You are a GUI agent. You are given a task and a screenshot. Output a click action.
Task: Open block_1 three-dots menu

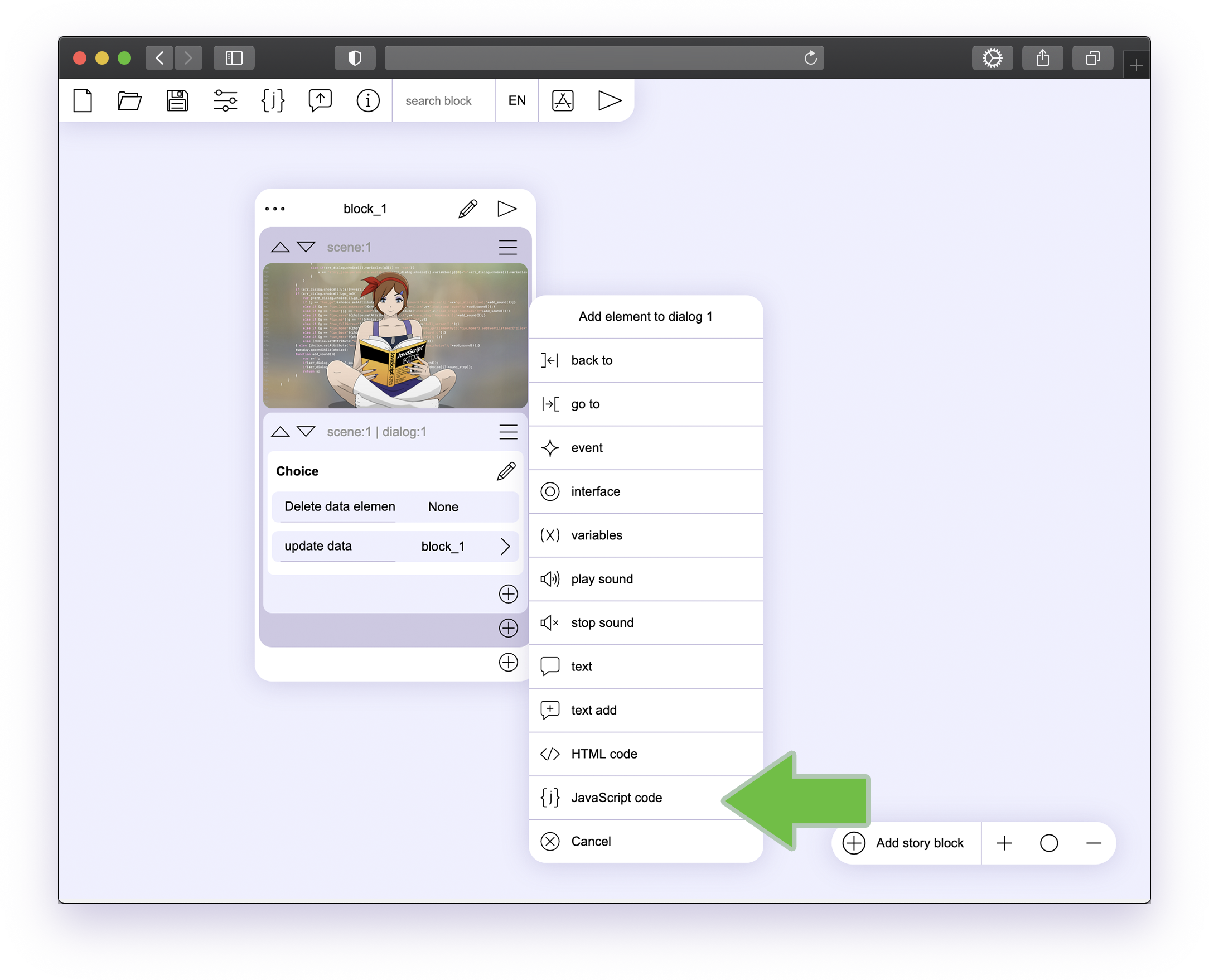pos(275,209)
